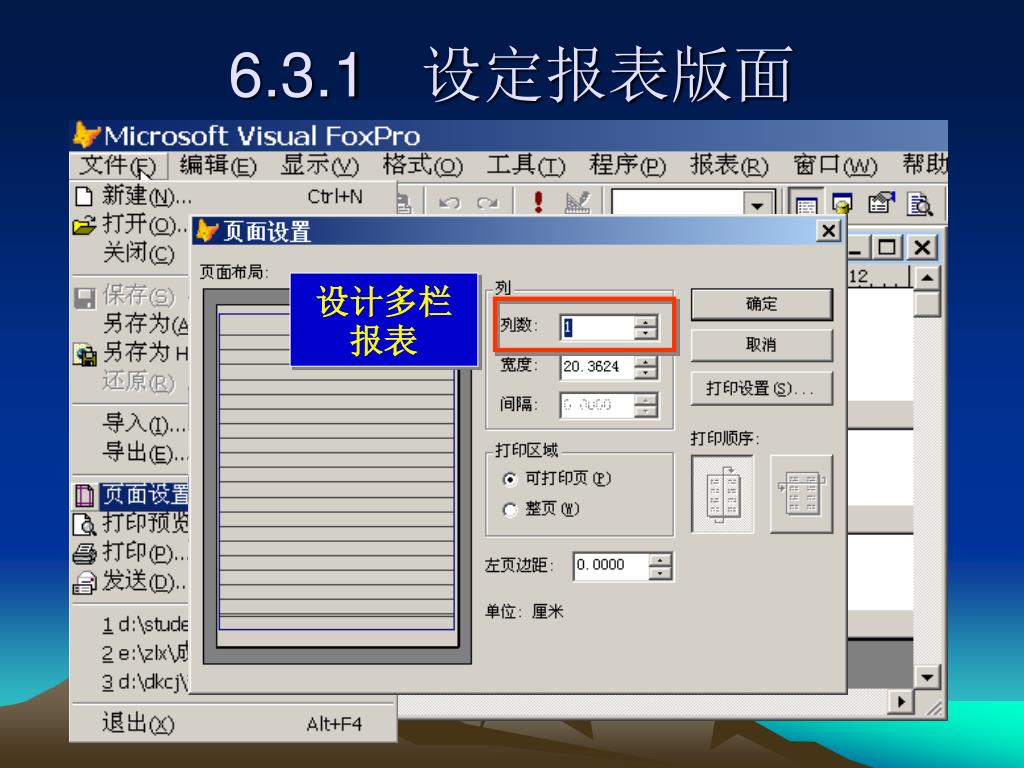Open recent file 1 d:\stude
The width and height of the screenshot is (1024, 768).
coord(145,625)
